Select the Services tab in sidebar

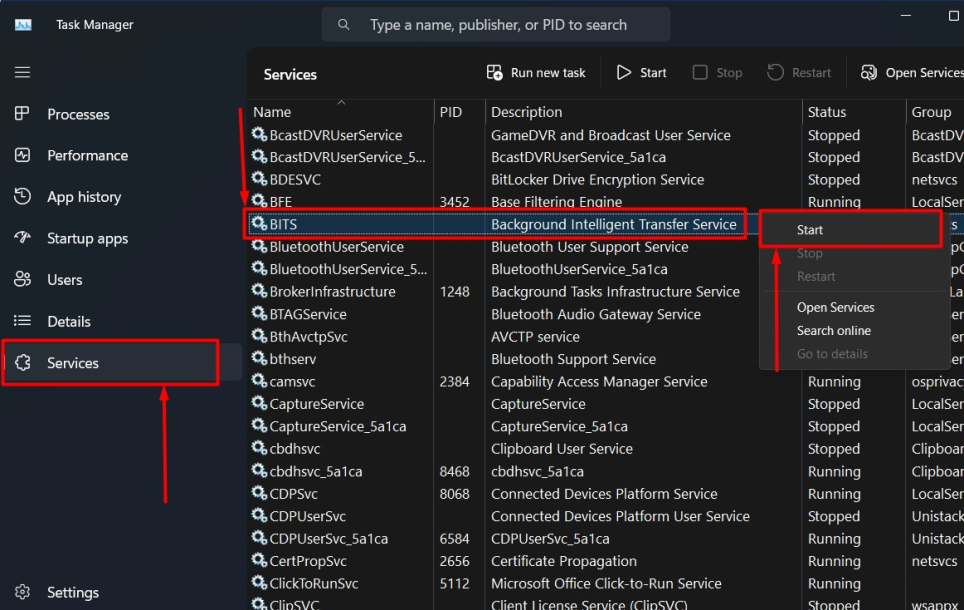tap(73, 363)
